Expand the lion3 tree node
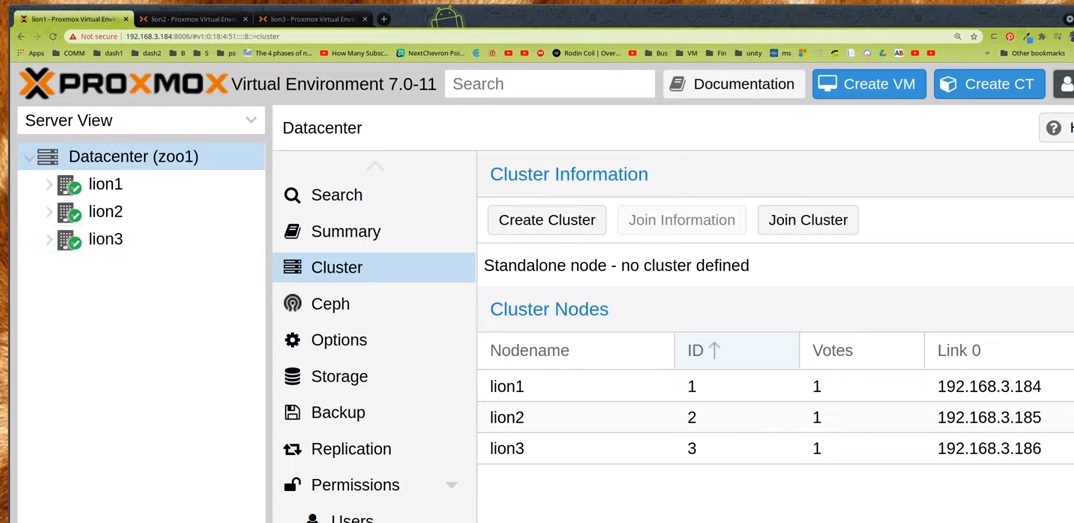This screenshot has width=1074, height=523. click(49, 240)
